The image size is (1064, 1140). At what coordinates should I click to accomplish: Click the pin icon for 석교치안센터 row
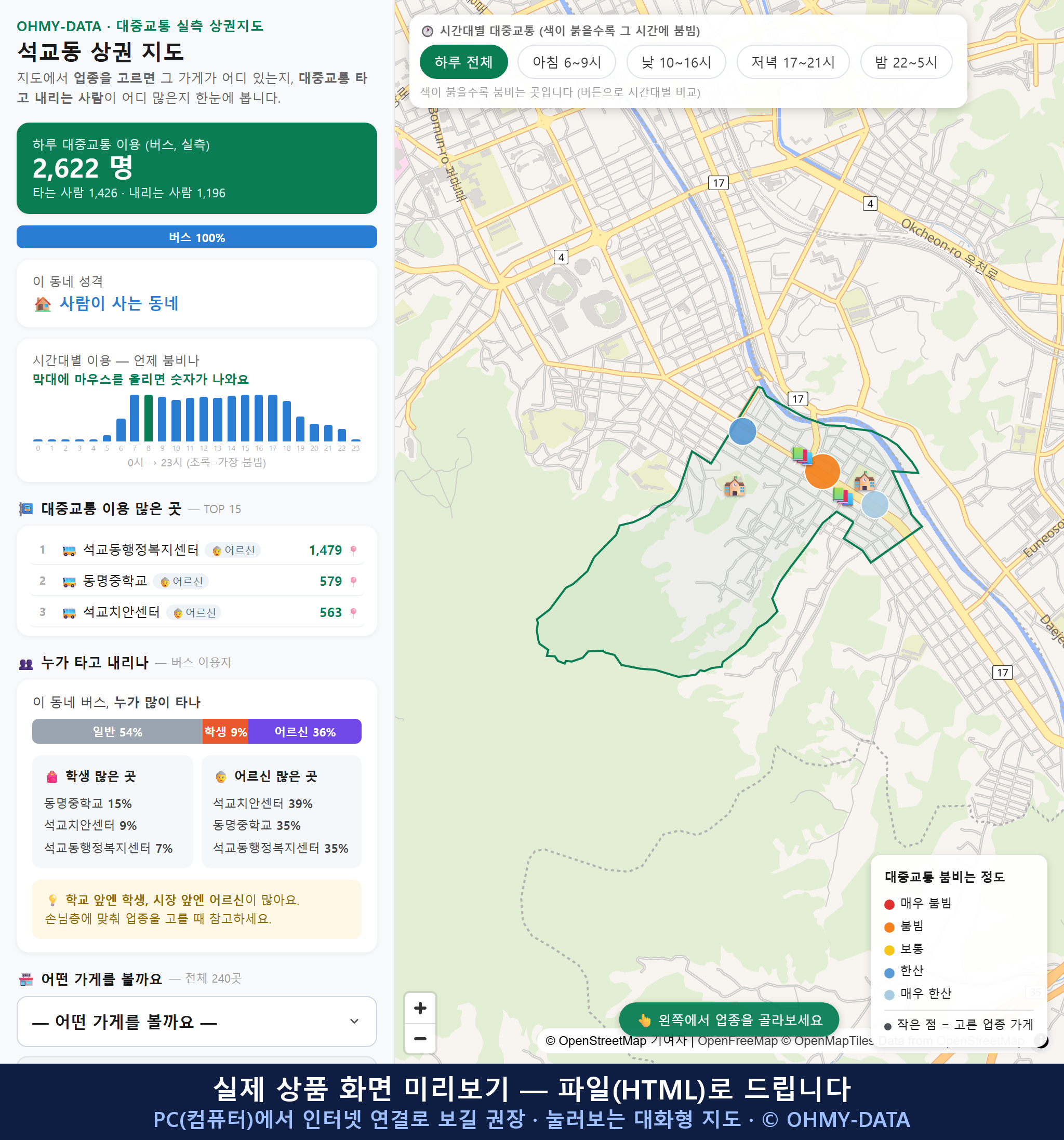[x=353, y=612]
